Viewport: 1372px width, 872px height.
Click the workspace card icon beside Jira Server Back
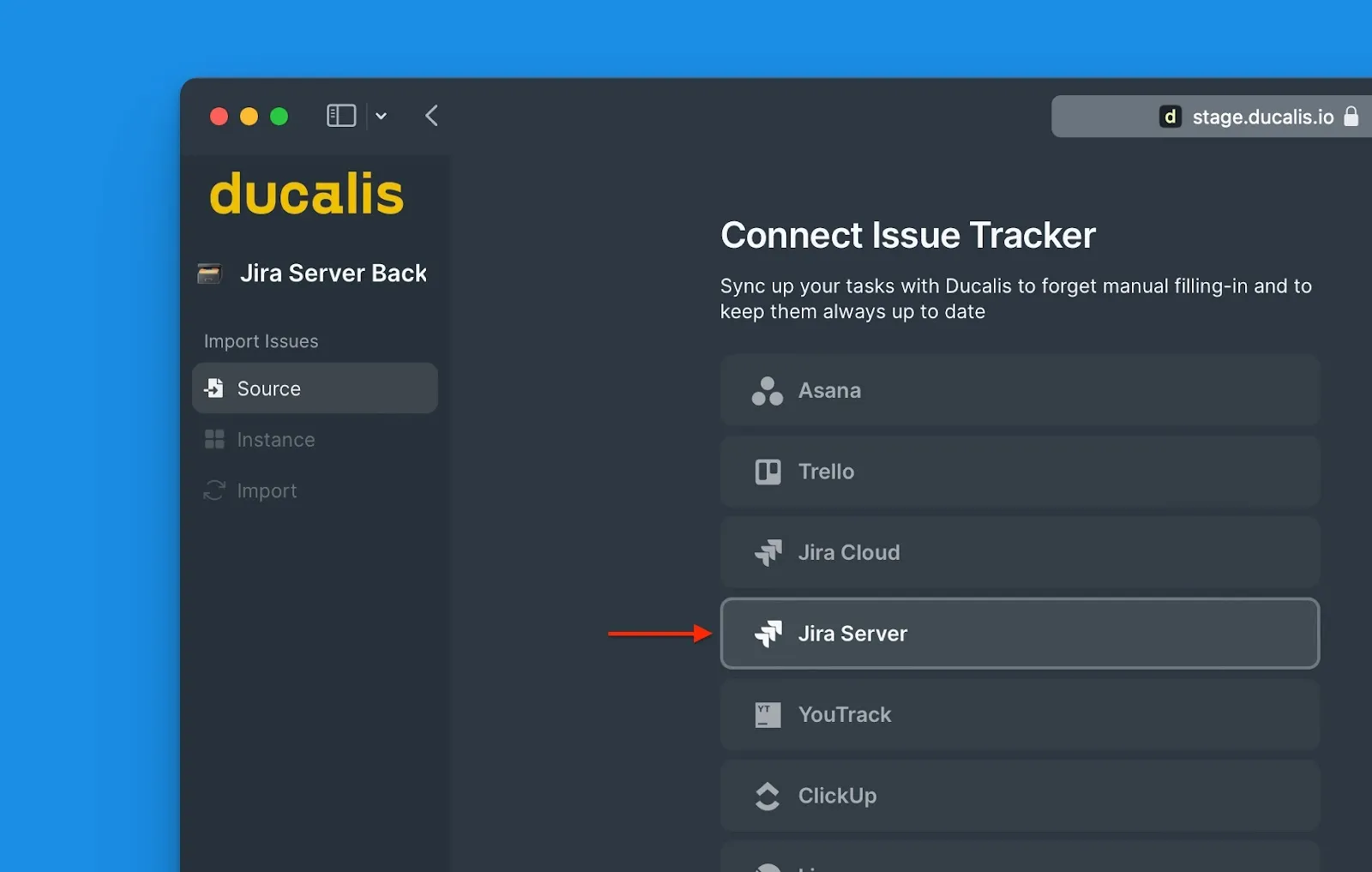click(x=208, y=273)
